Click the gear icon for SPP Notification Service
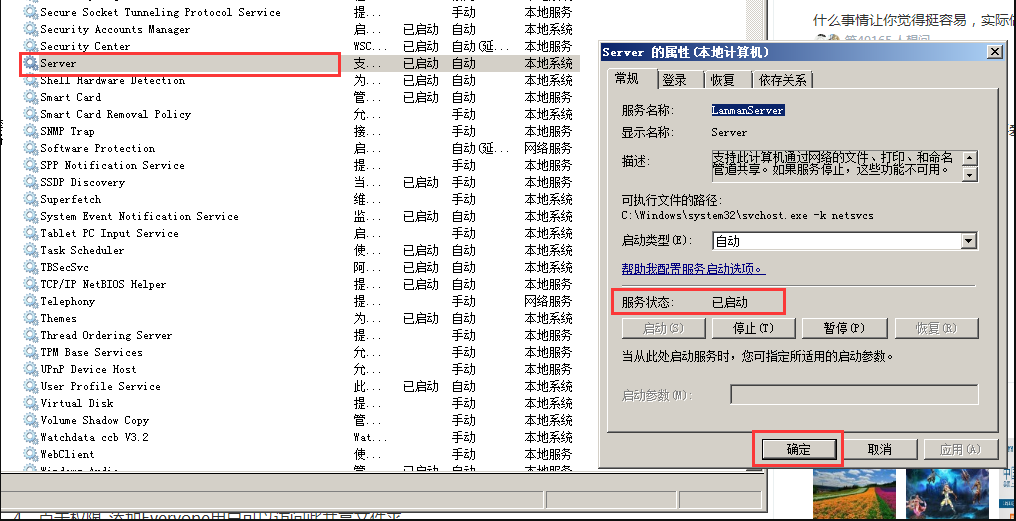This screenshot has height=521, width=1016. 30,166
